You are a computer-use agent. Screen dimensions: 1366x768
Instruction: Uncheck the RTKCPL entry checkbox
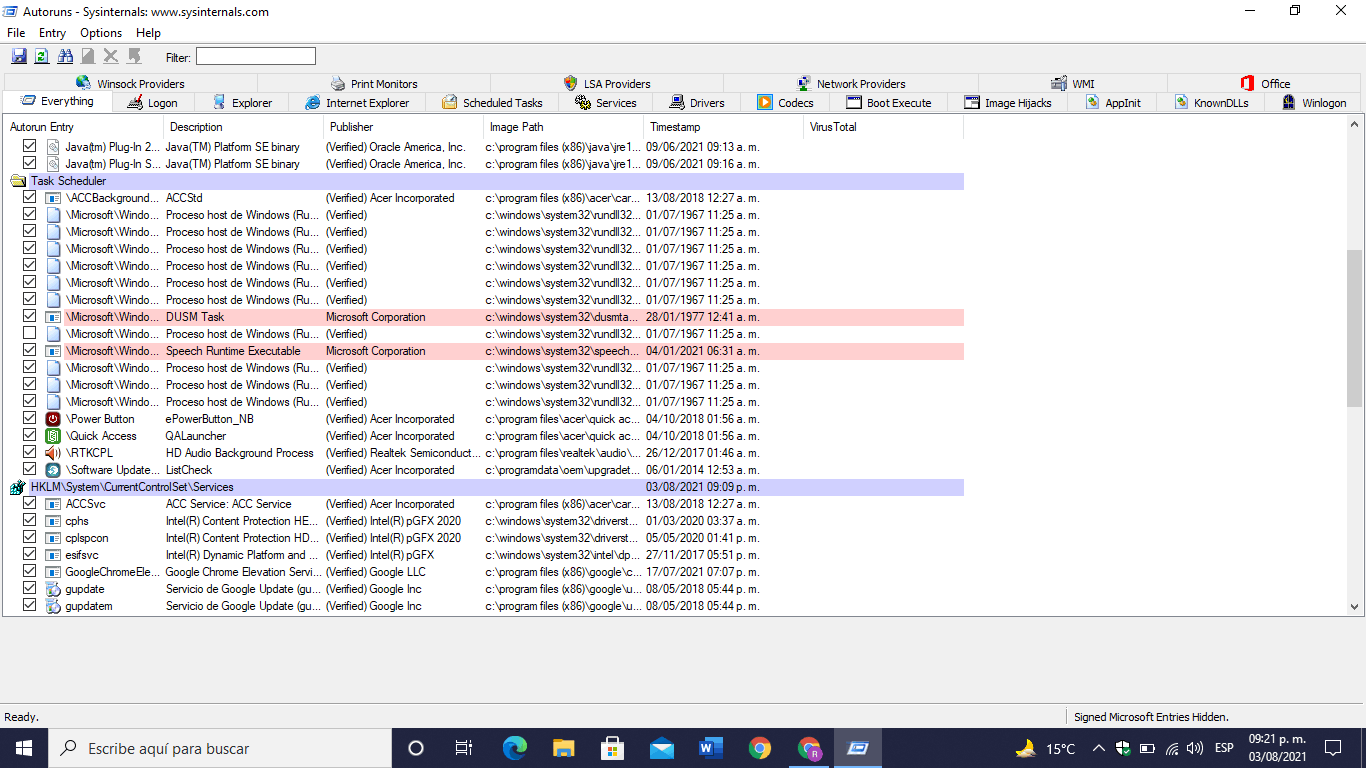30,453
